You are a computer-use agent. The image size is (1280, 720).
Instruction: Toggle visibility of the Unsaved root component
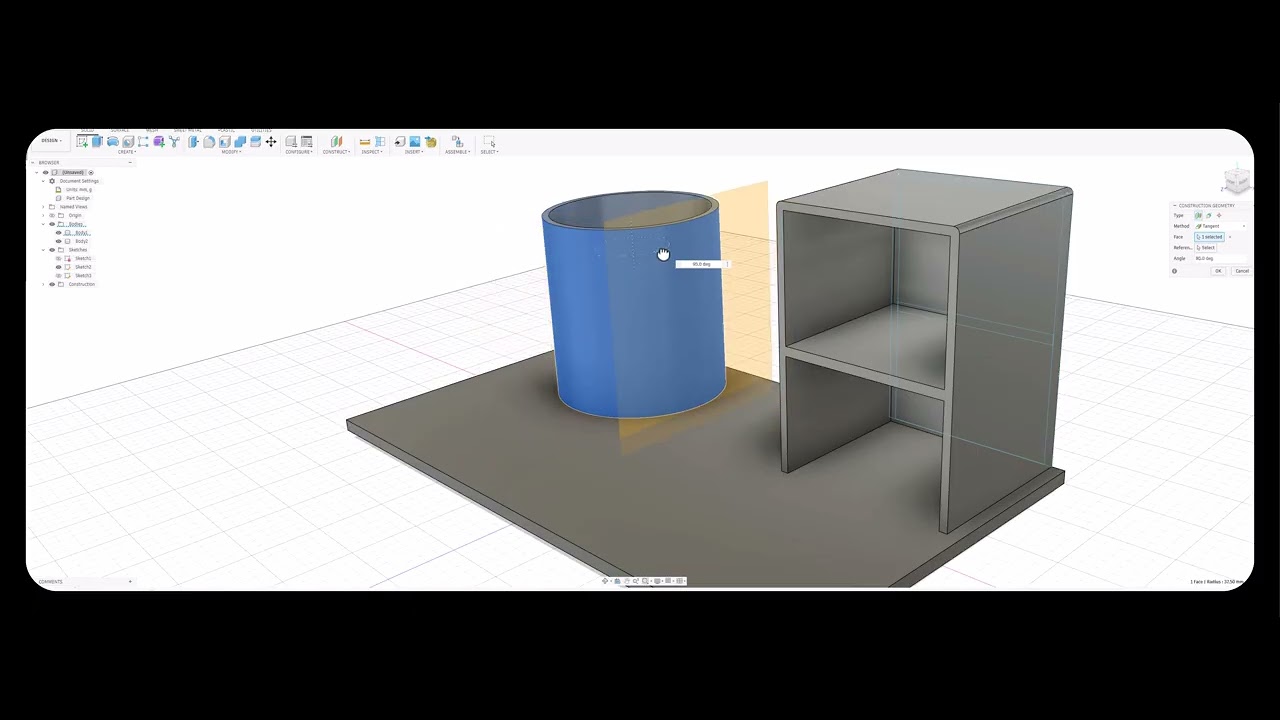45,172
